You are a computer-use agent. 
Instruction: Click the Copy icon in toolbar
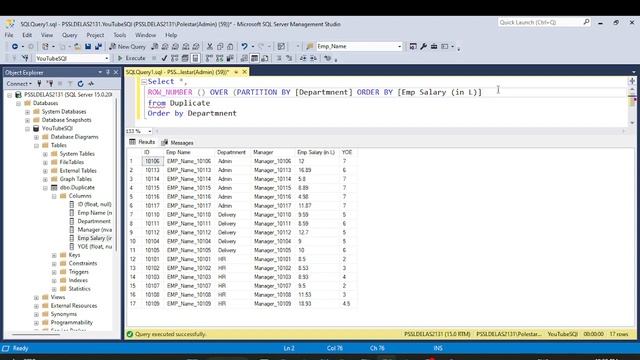[220, 47]
